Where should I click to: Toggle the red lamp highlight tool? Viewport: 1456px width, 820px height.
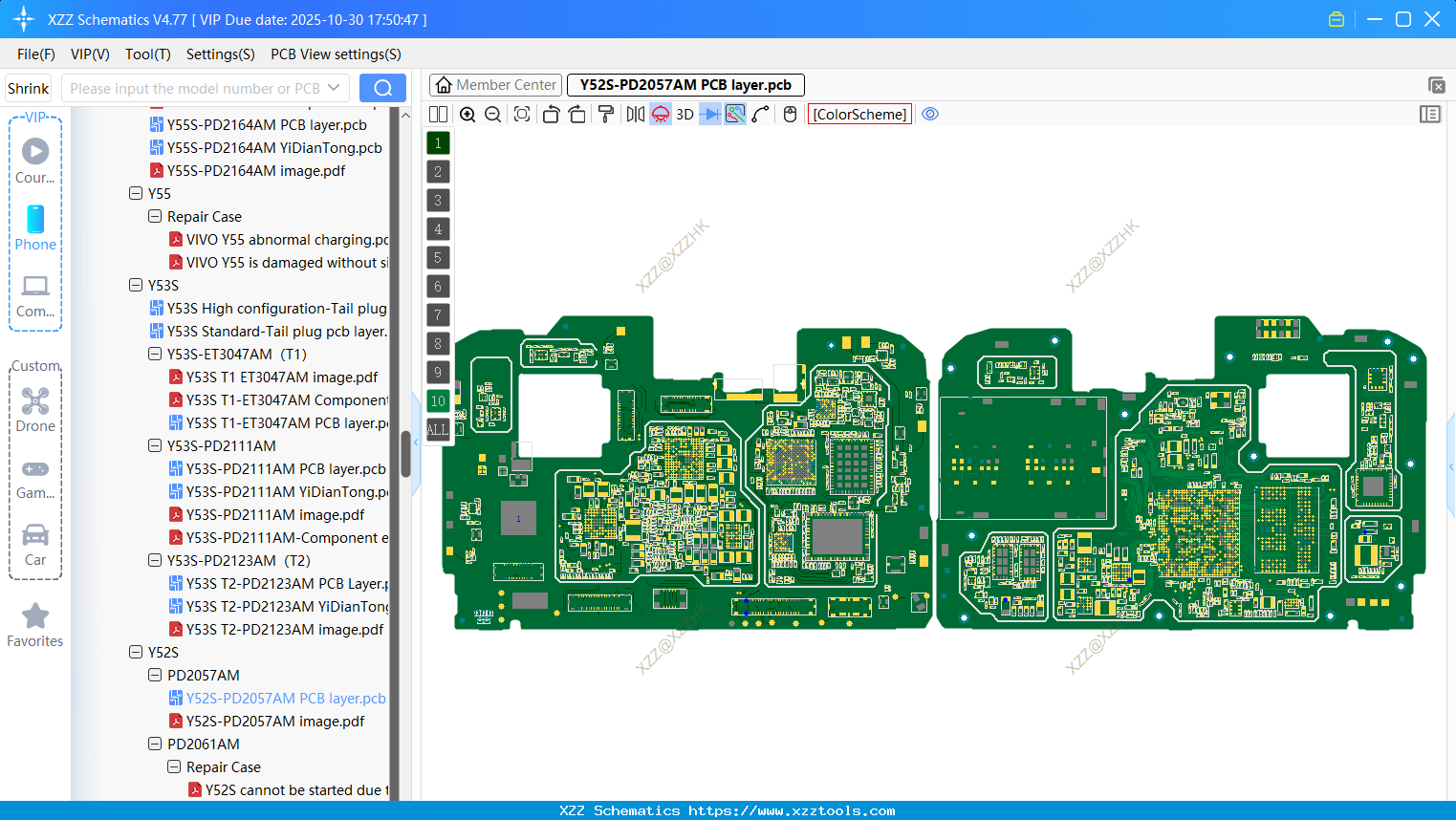[x=661, y=114]
